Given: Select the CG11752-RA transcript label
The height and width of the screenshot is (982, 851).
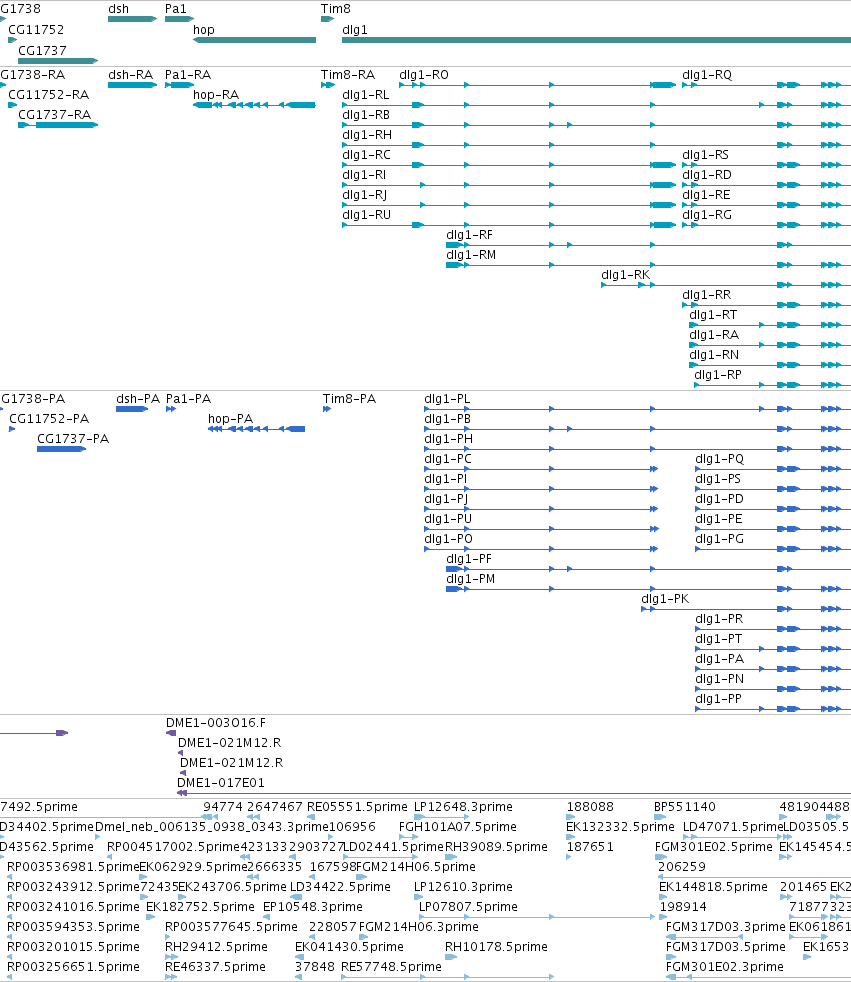Looking at the screenshot, I should [x=48, y=95].
